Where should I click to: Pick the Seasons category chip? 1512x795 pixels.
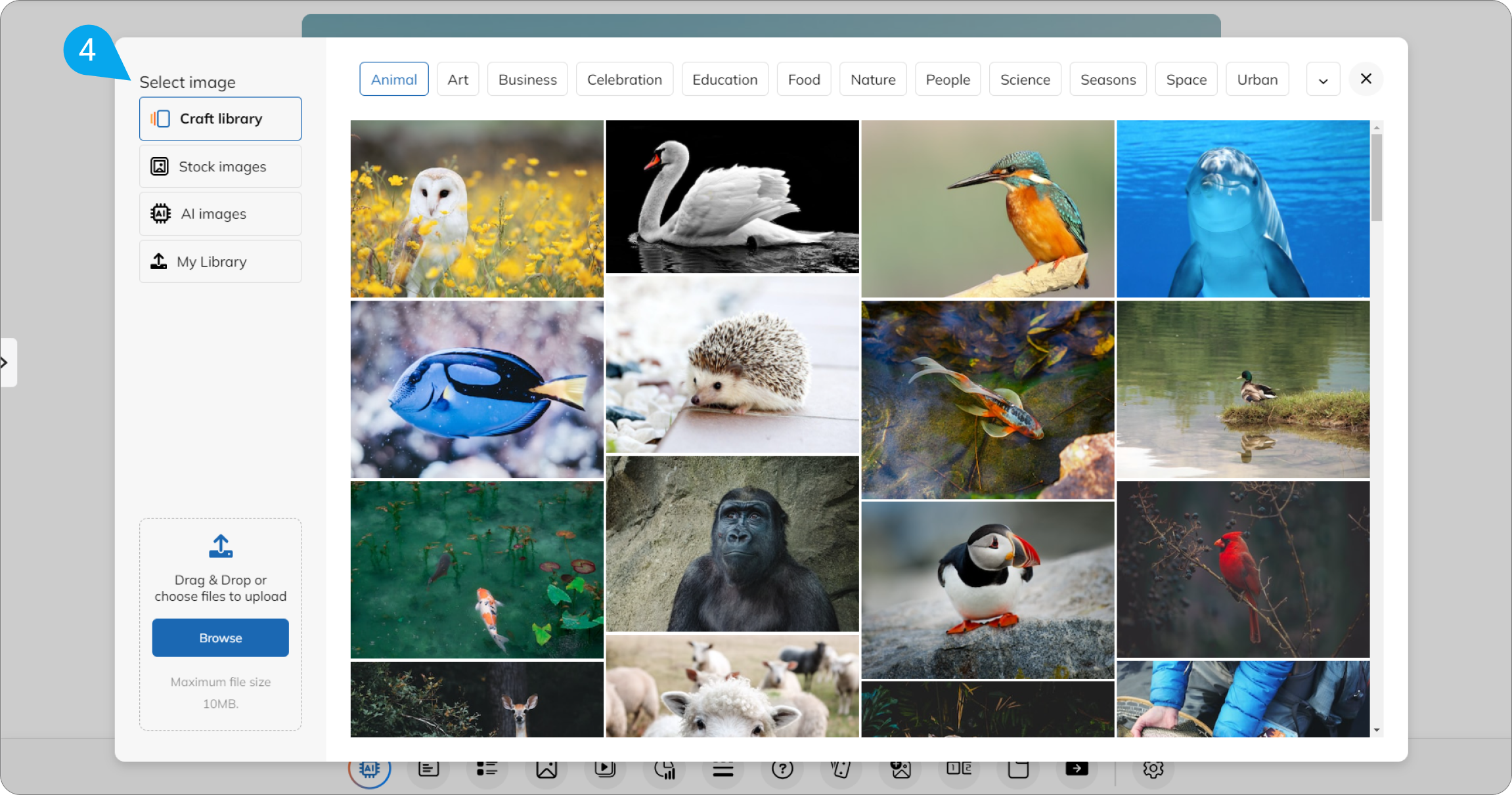click(x=1108, y=79)
